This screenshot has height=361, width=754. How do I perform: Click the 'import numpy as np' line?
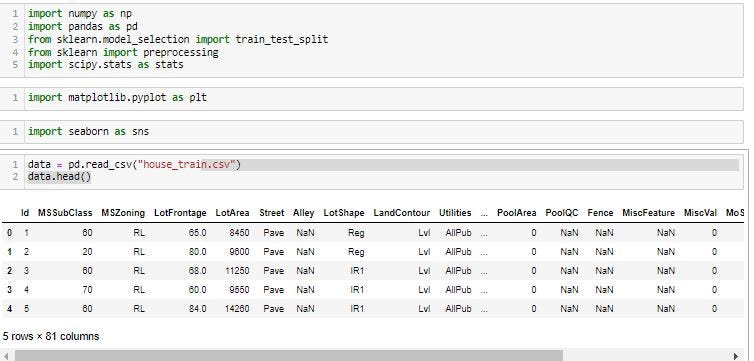tap(80, 14)
